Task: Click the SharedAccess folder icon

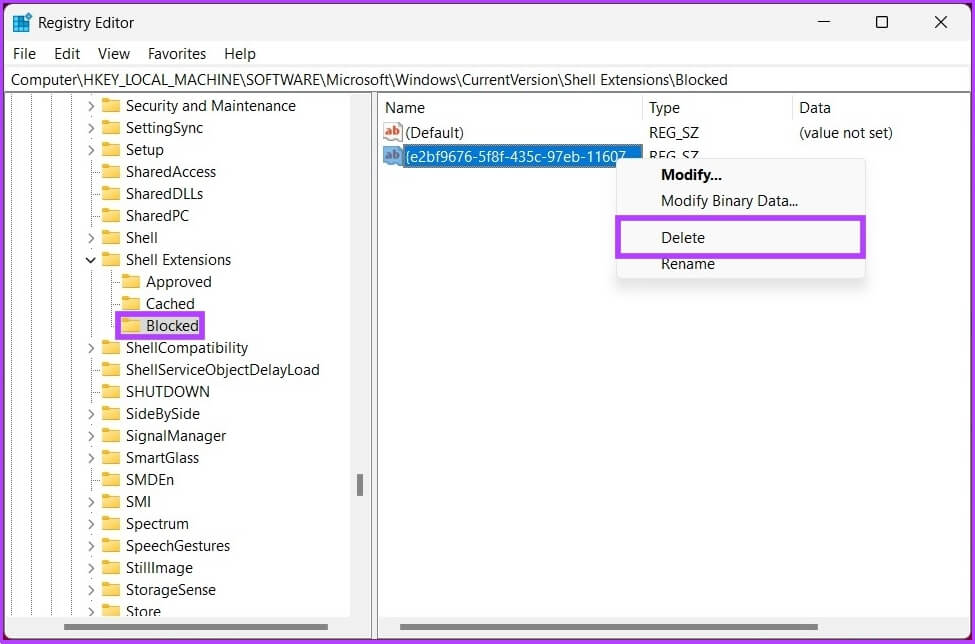Action: 111,172
